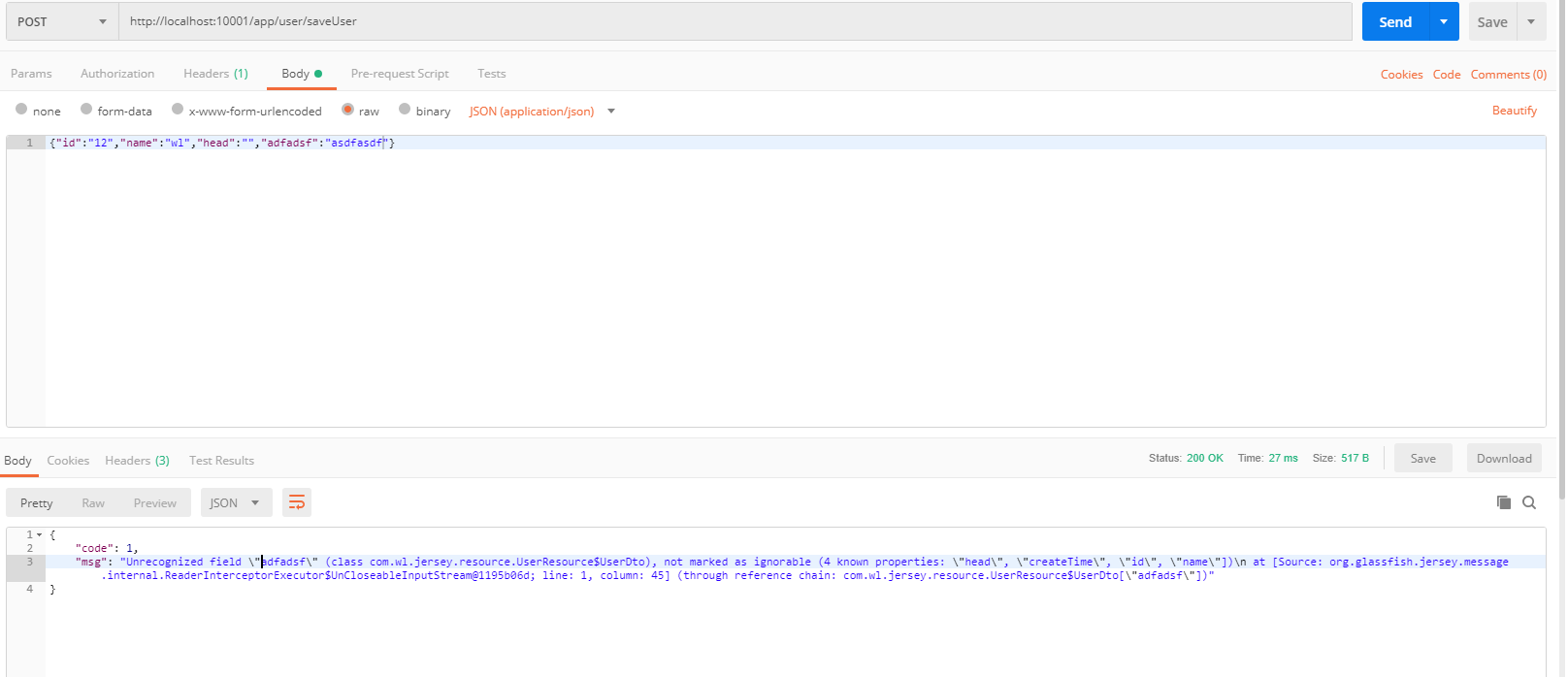Screen dimensions: 1568x677
Task: Toggle line wrap icon in response toolbar
Action: pos(297,502)
